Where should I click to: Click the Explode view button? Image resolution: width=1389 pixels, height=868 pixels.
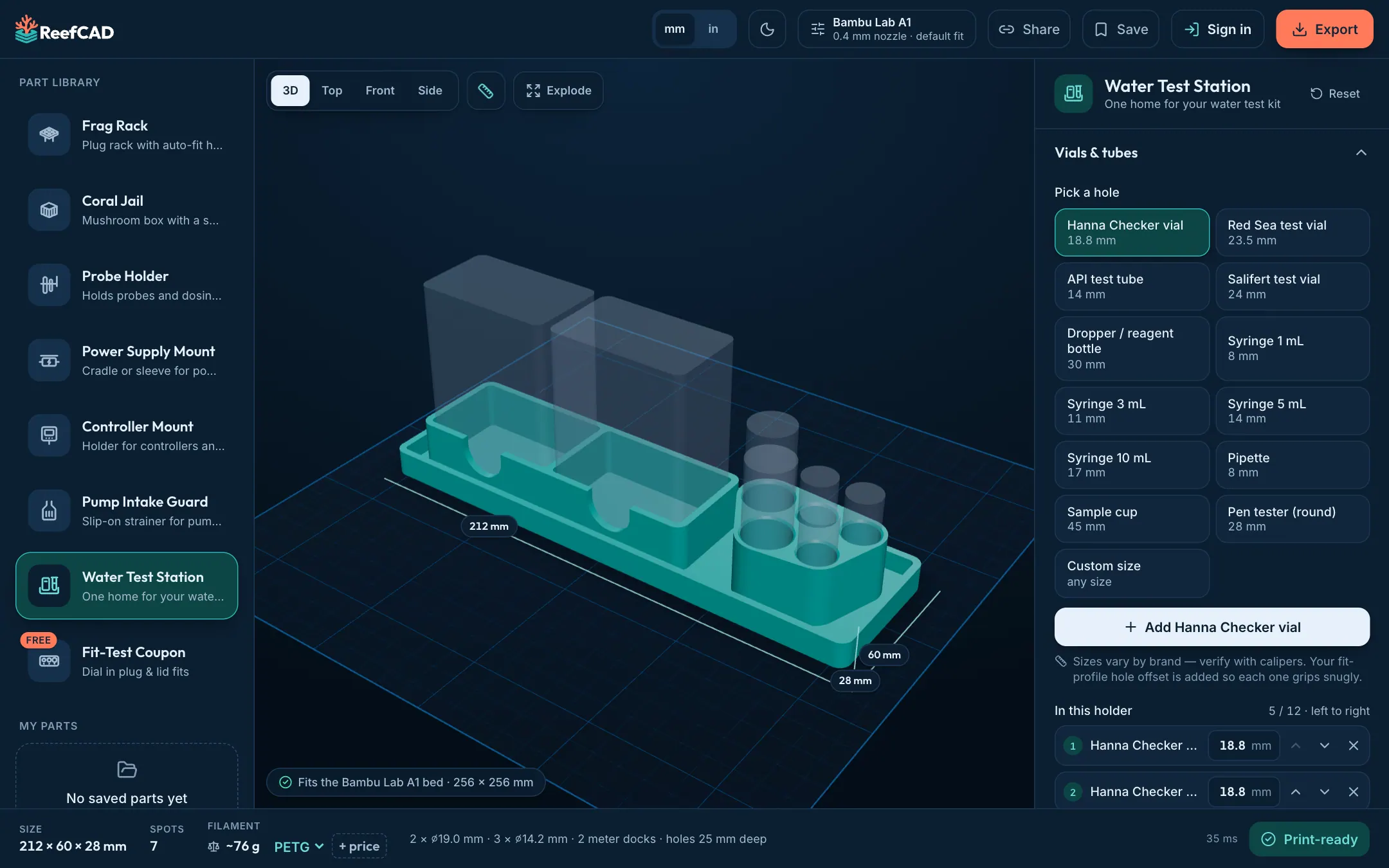(x=558, y=91)
